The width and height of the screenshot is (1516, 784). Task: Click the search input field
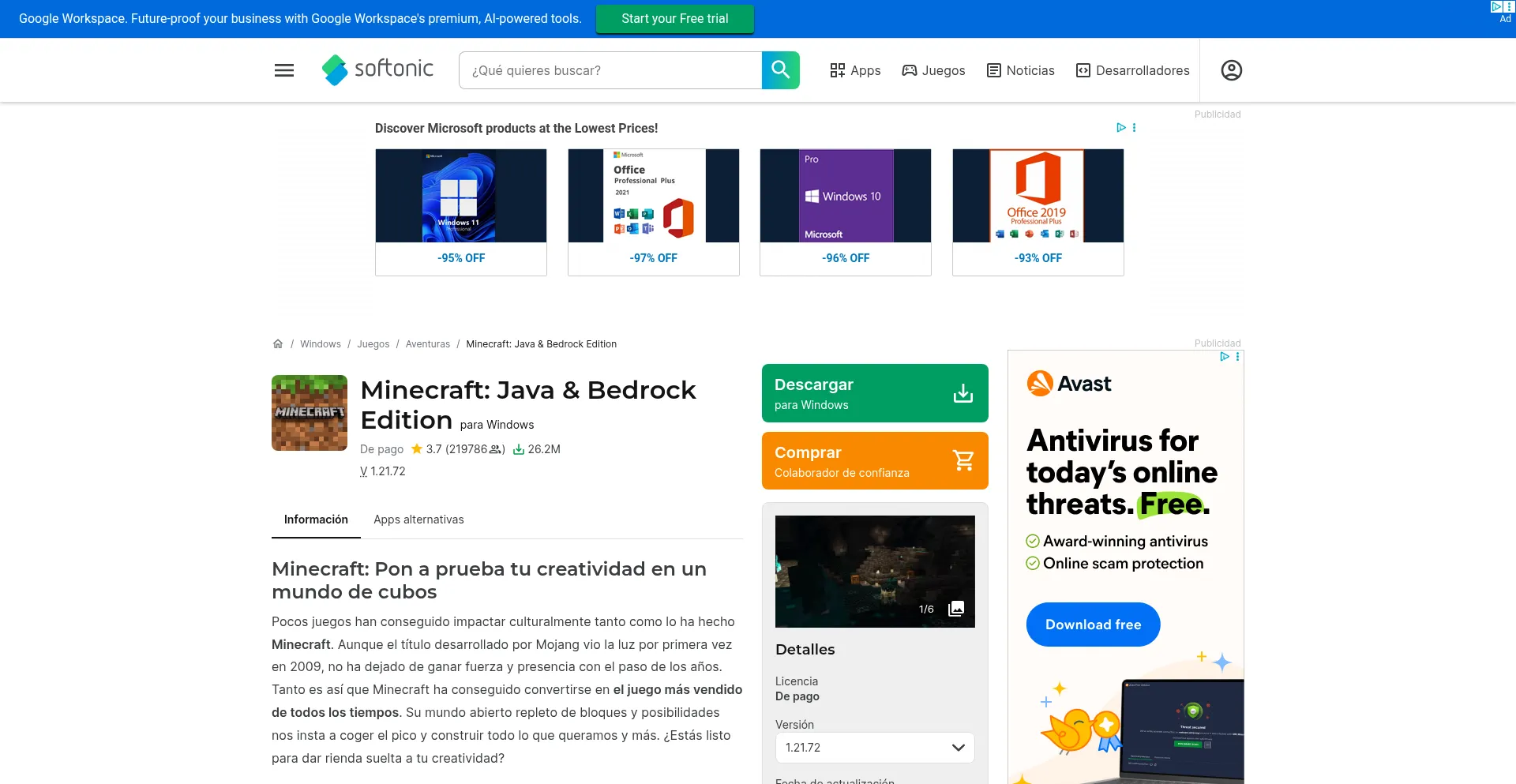pos(608,70)
